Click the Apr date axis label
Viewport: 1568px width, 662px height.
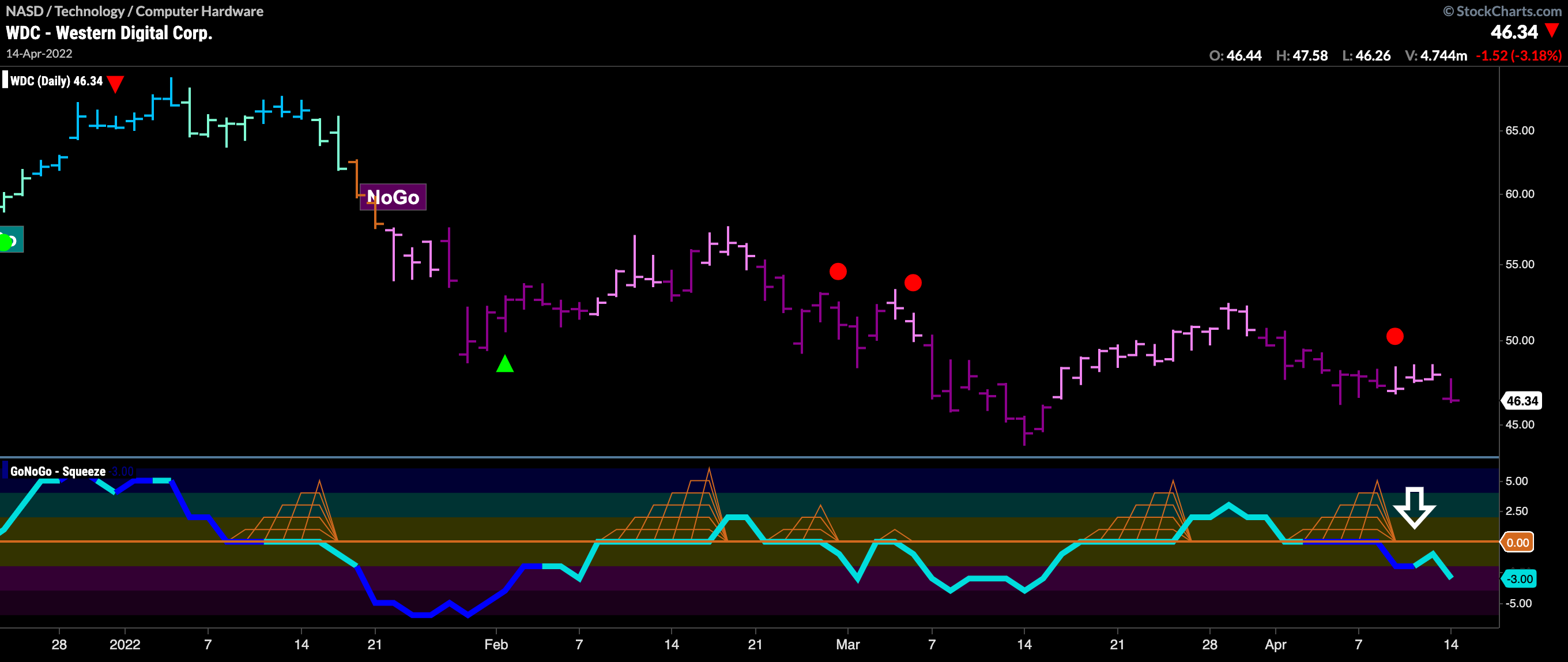point(1275,644)
